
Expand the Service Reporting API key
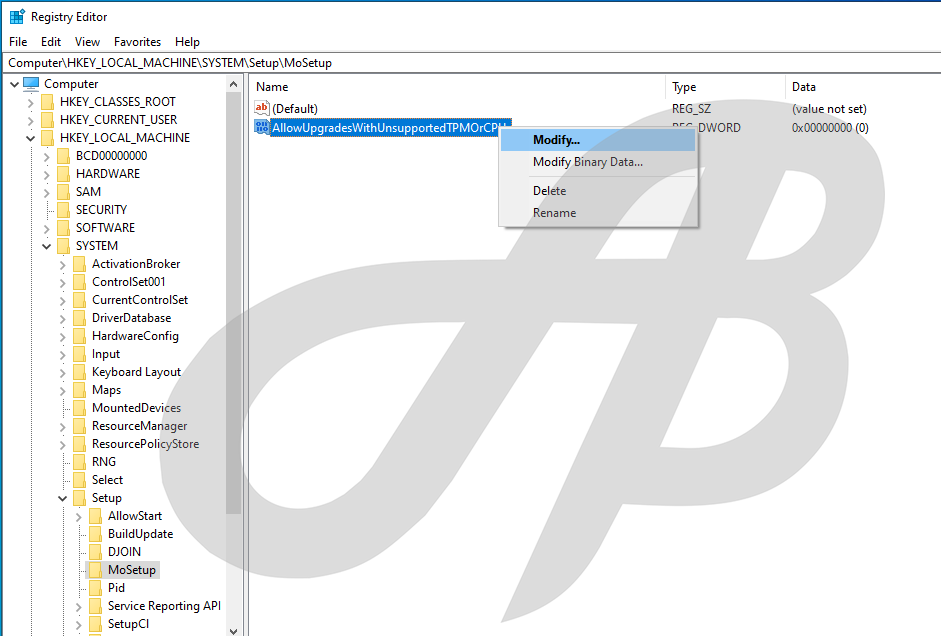point(79,607)
